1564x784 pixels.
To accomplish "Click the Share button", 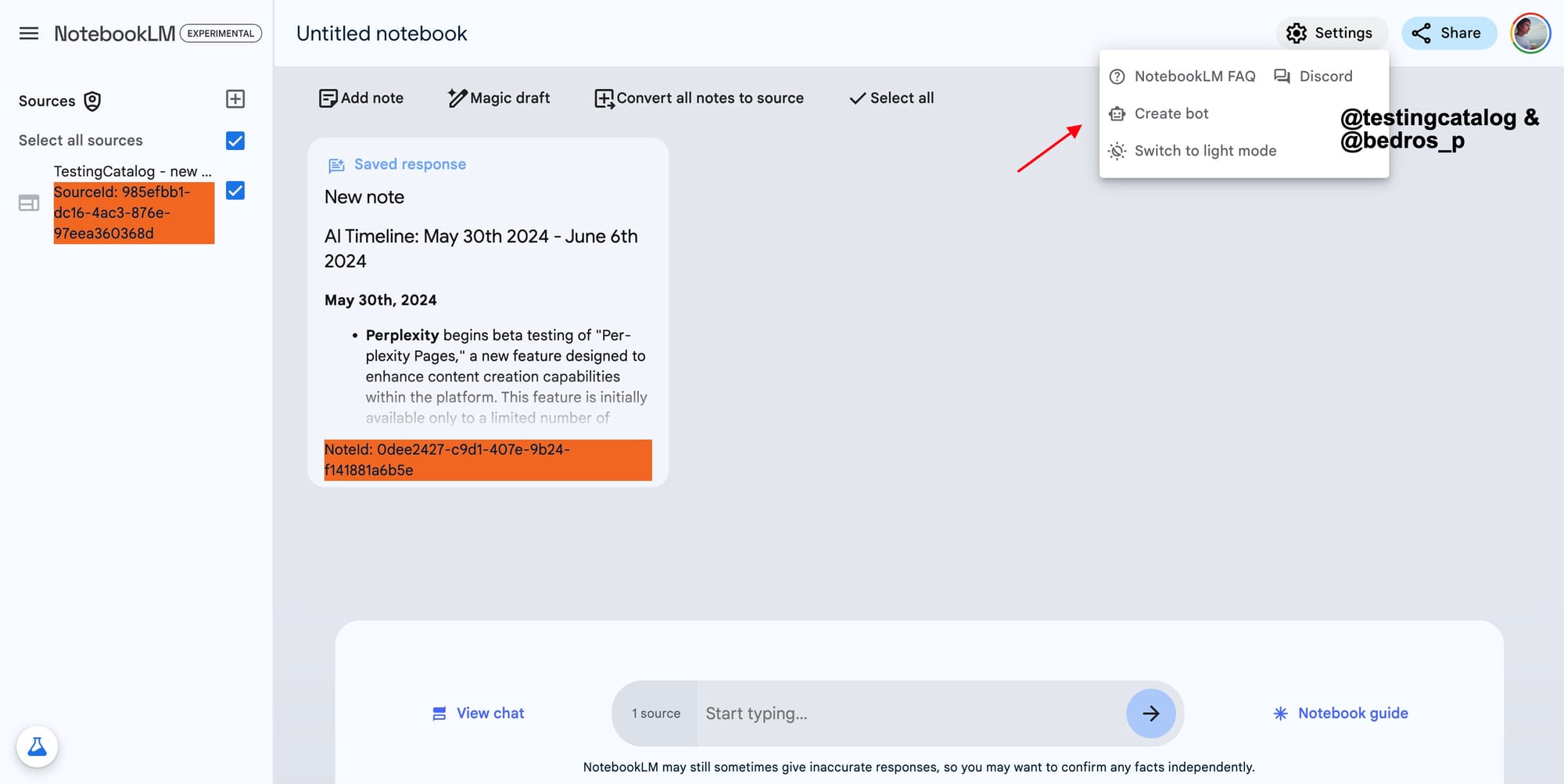I will point(1448,33).
